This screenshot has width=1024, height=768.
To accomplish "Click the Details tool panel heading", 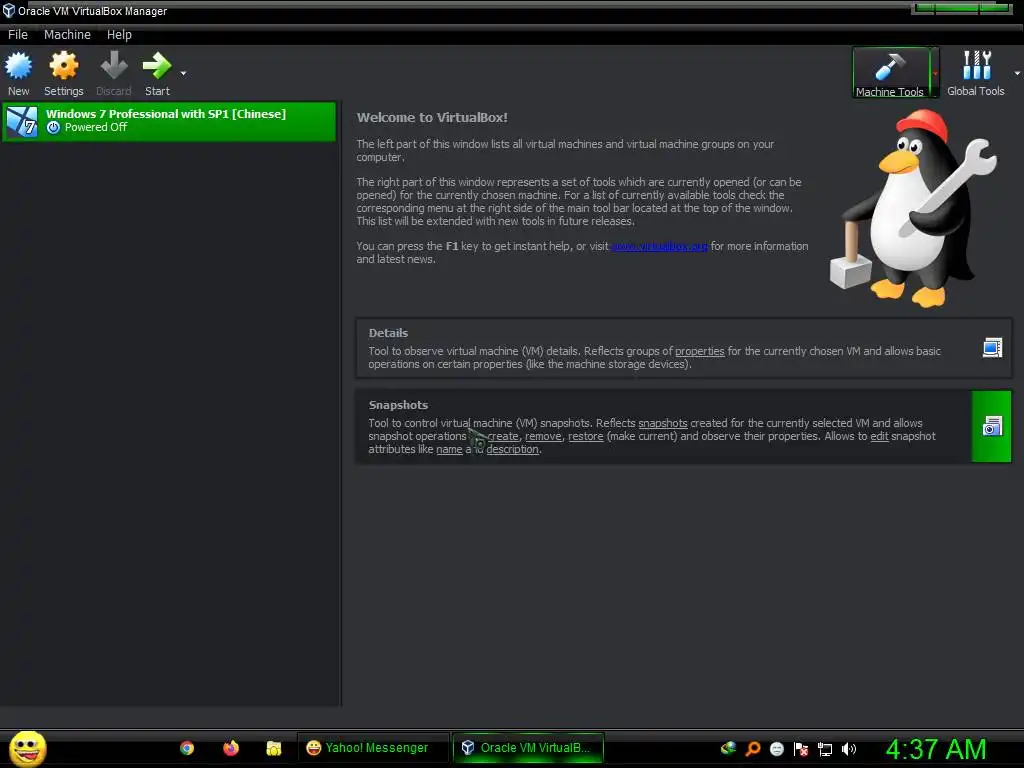I will tap(388, 333).
